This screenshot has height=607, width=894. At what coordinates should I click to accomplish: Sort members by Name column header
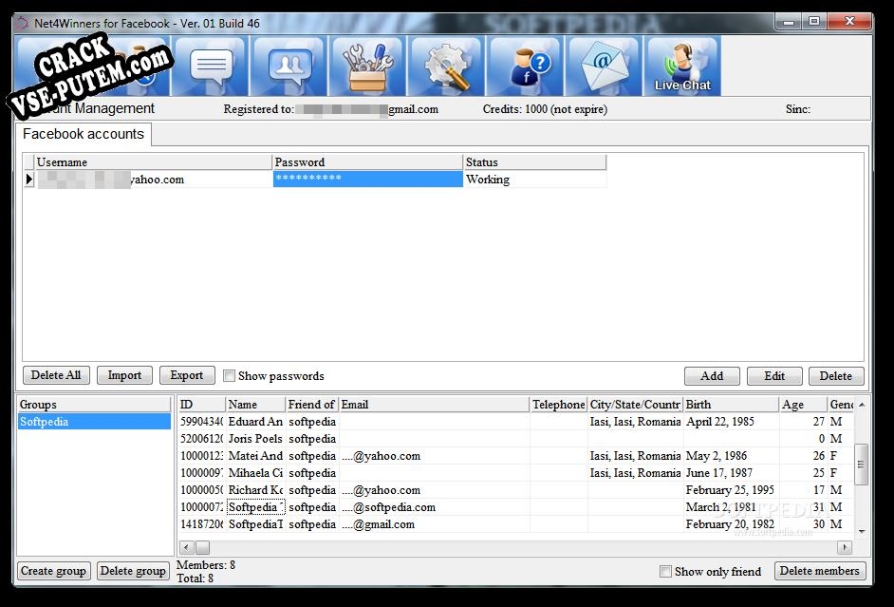point(255,404)
